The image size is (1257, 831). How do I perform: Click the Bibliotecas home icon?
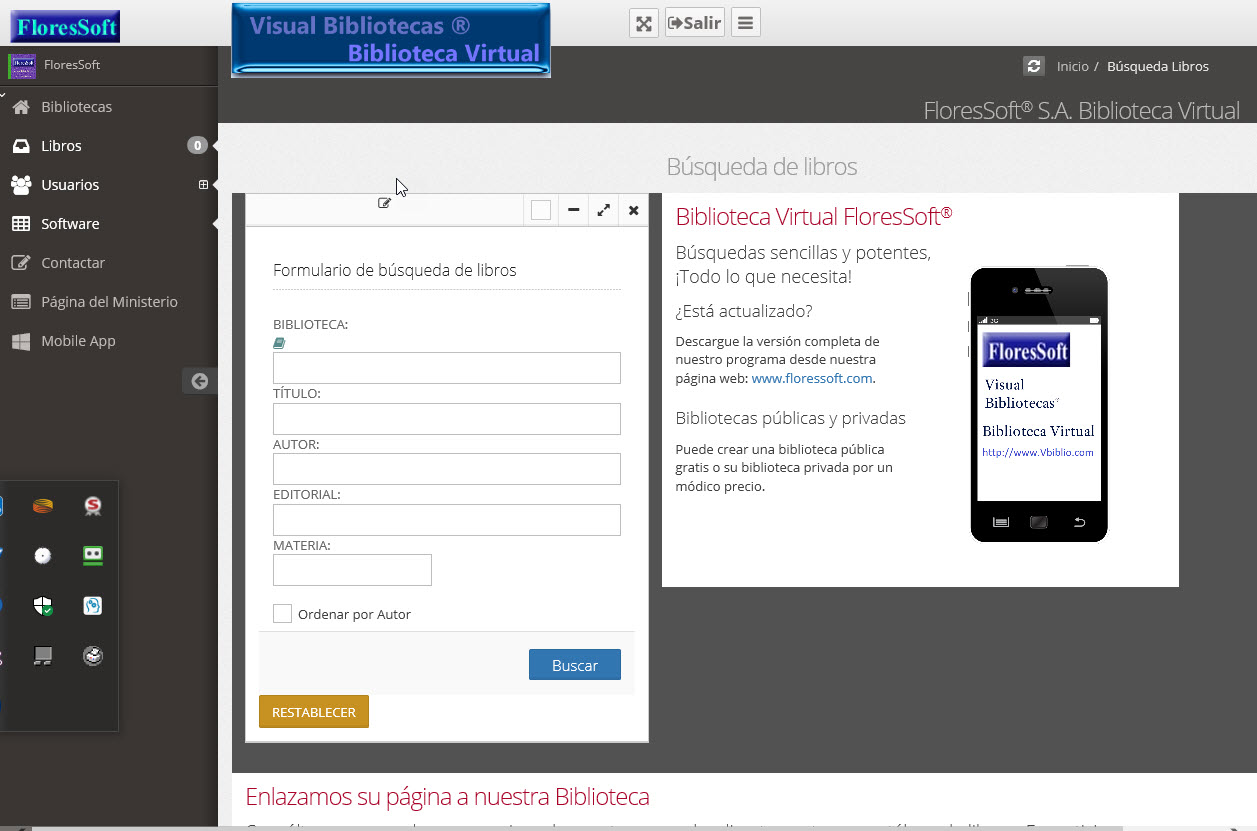(21, 107)
